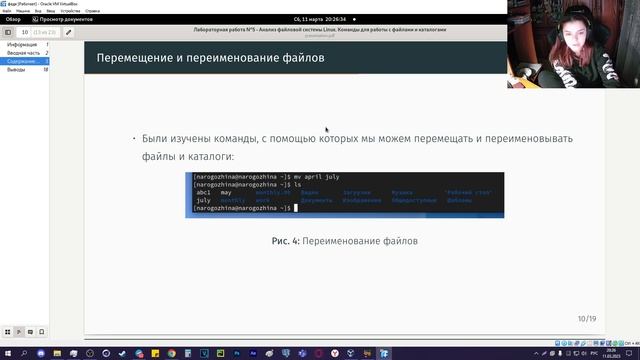This screenshot has width=640, height=360.
Task: Select Вводная часть outline entry
Action: point(24,53)
